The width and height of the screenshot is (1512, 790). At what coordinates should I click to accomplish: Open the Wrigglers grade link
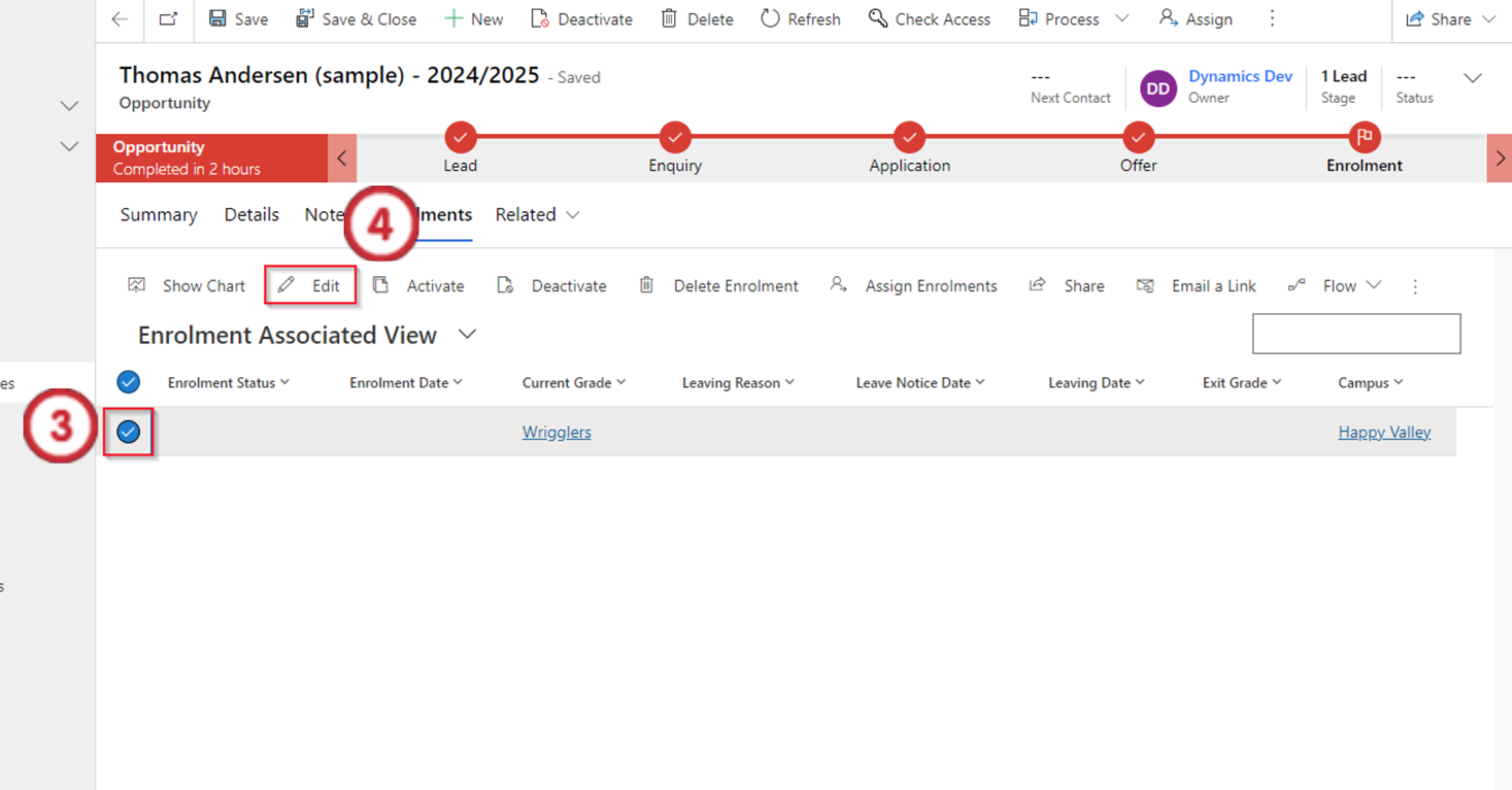tap(556, 432)
